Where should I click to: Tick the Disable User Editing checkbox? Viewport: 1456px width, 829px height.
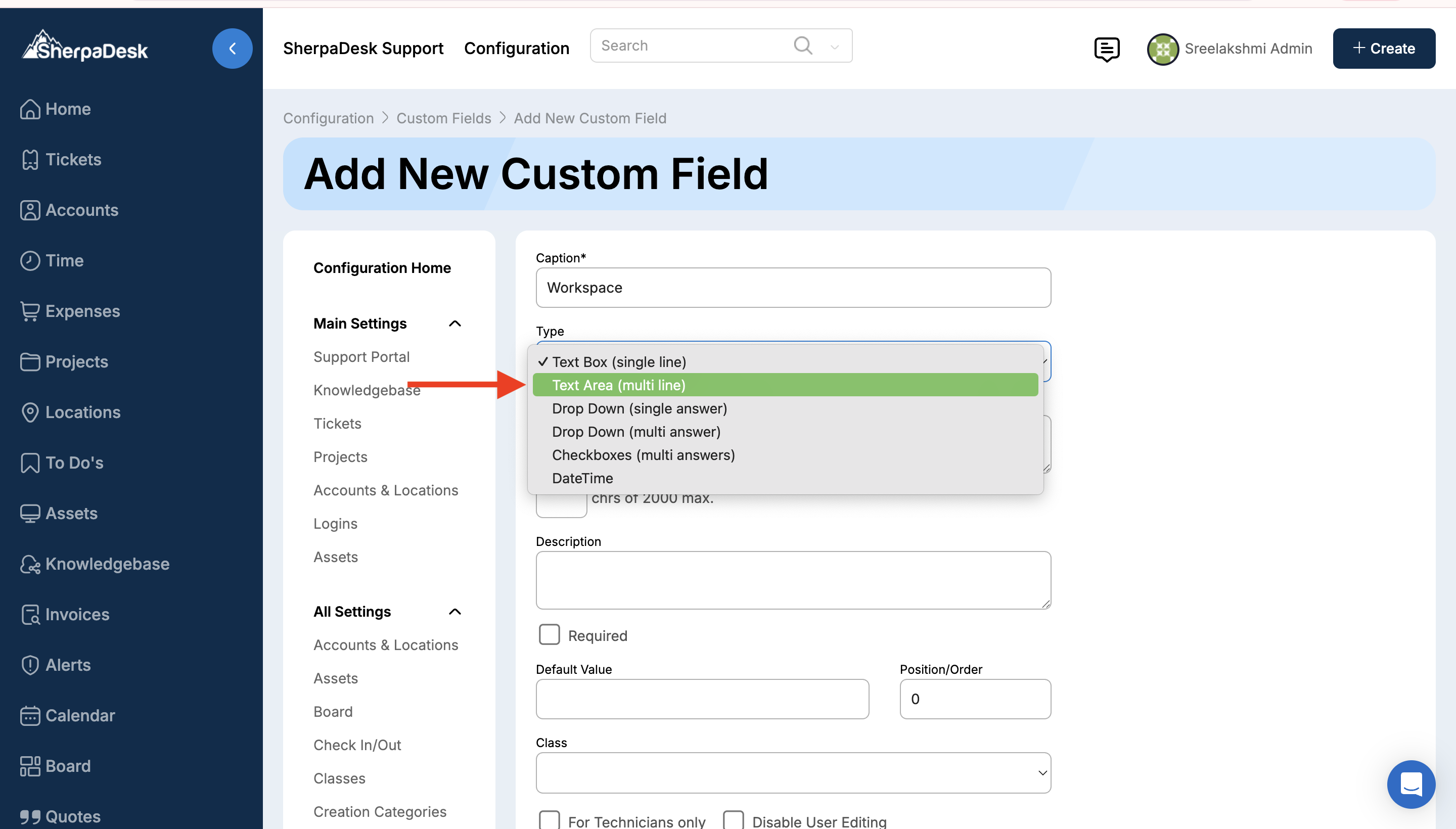[x=734, y=820]
